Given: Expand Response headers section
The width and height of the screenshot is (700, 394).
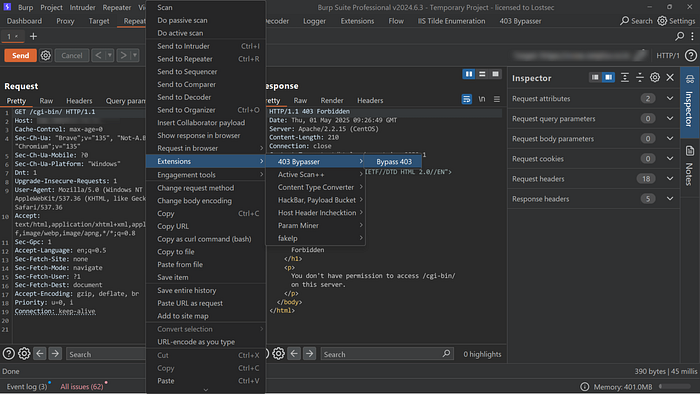Looking at the screenshot, I should point(670,199).
